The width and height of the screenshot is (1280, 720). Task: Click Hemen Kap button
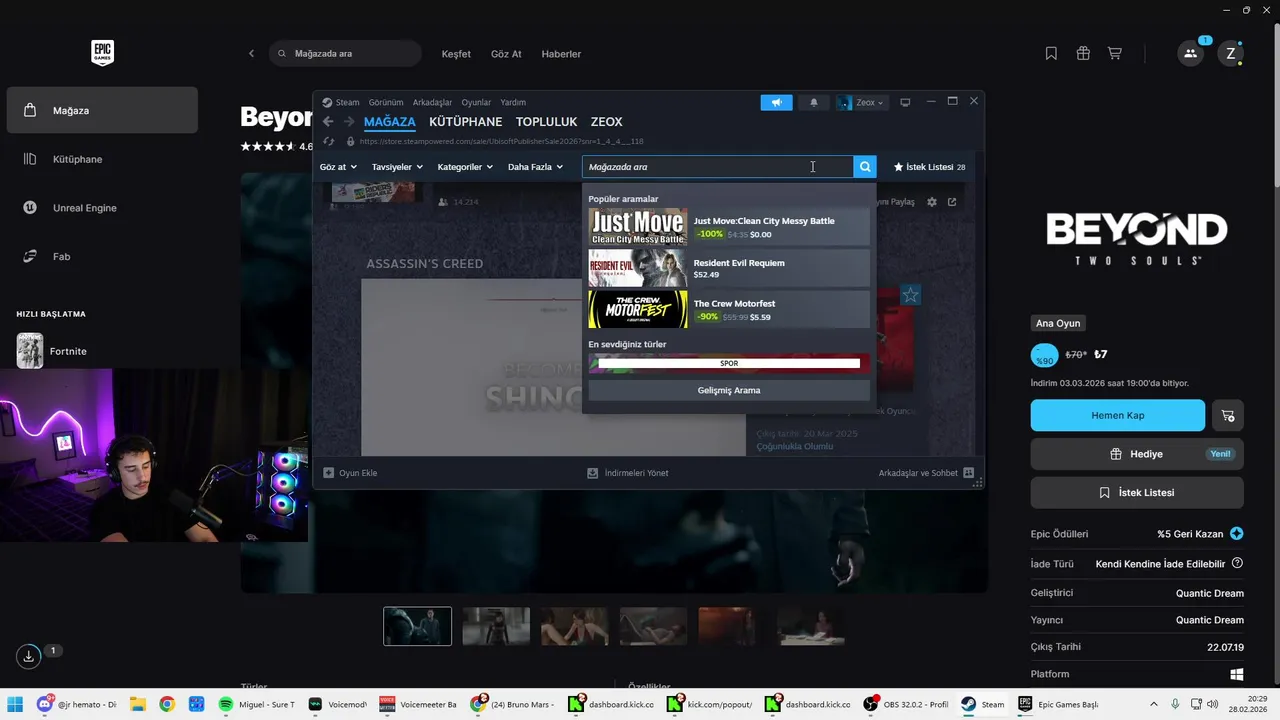pos(1118,415)
